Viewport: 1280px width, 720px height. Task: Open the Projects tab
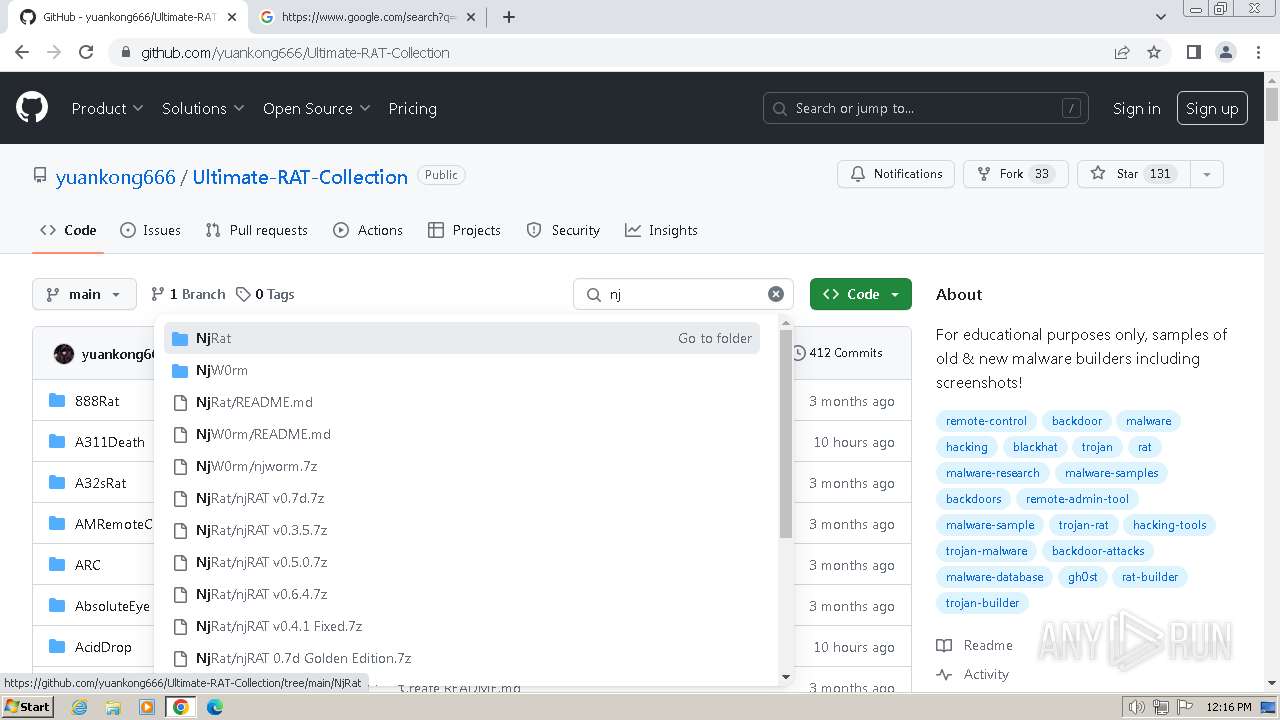[464, 230]
